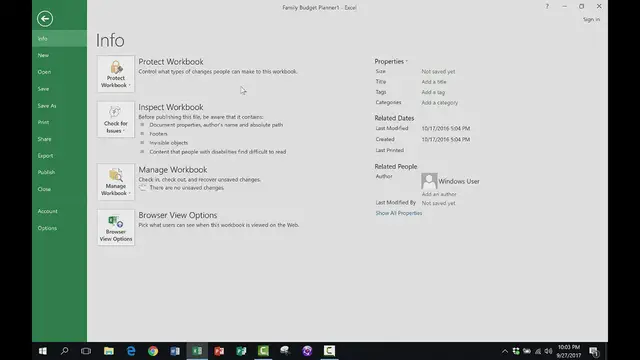Open the Manage Workbook dropdown button

[x=116, y=182]
